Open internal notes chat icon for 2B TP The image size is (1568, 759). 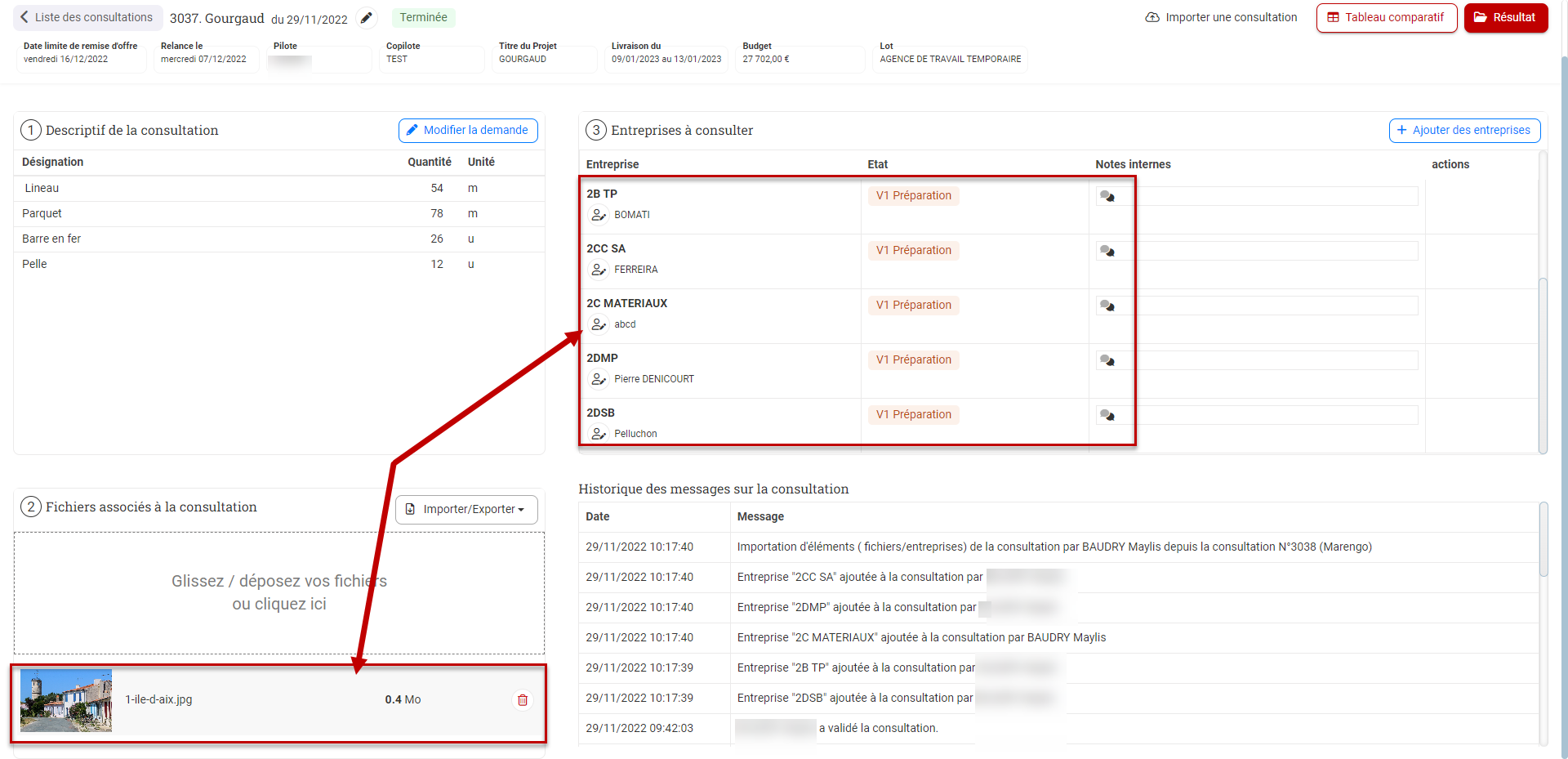pos(1107,196)
